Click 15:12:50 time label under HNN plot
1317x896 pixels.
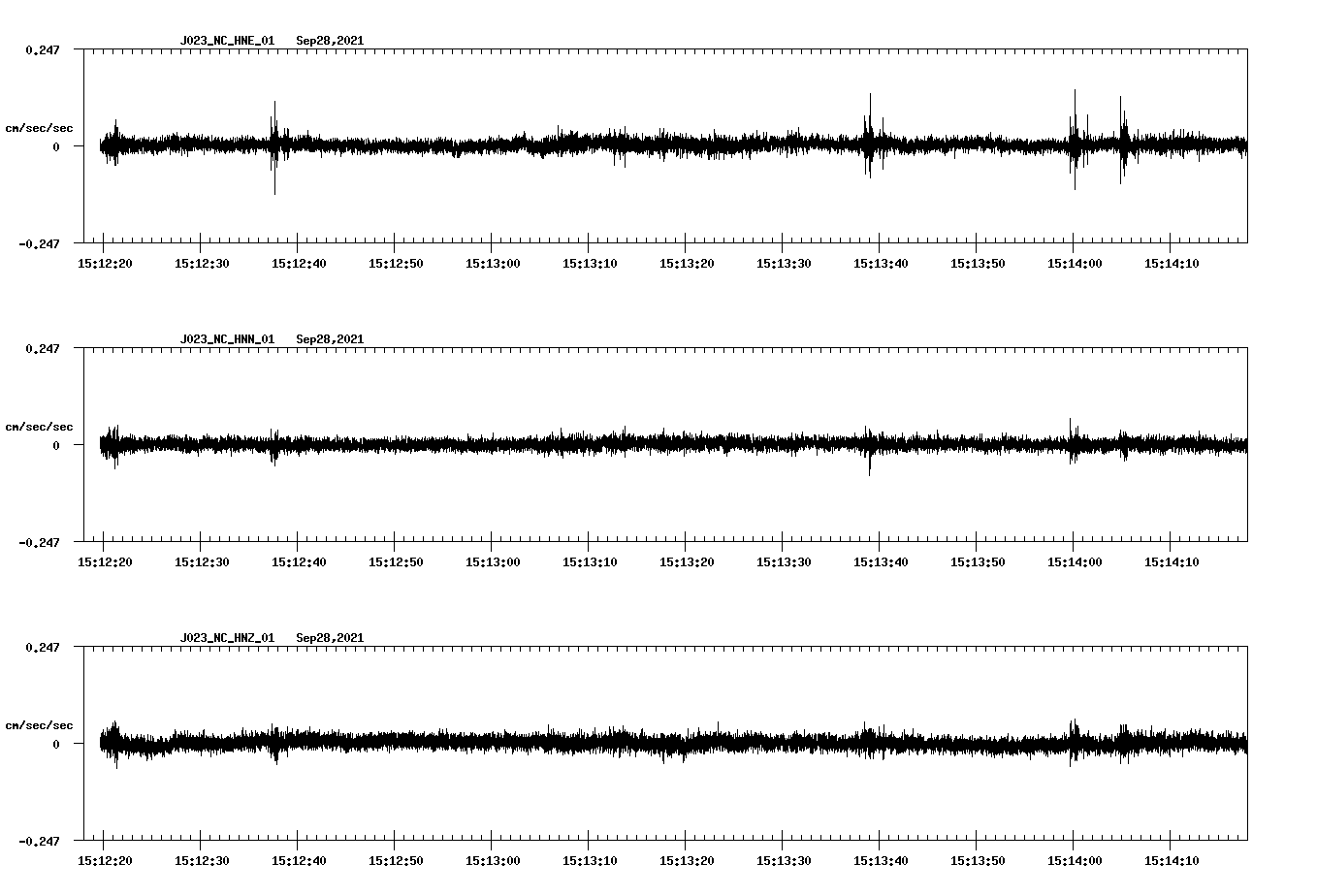pos(396,562)
